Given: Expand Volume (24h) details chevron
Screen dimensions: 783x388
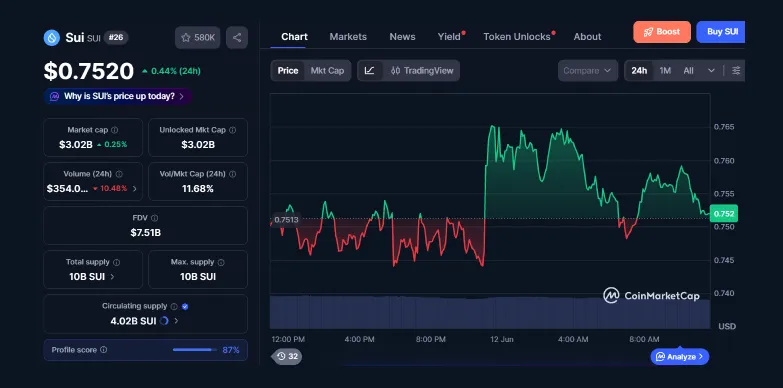Looking at the screenshot, I should coord(135,189).
